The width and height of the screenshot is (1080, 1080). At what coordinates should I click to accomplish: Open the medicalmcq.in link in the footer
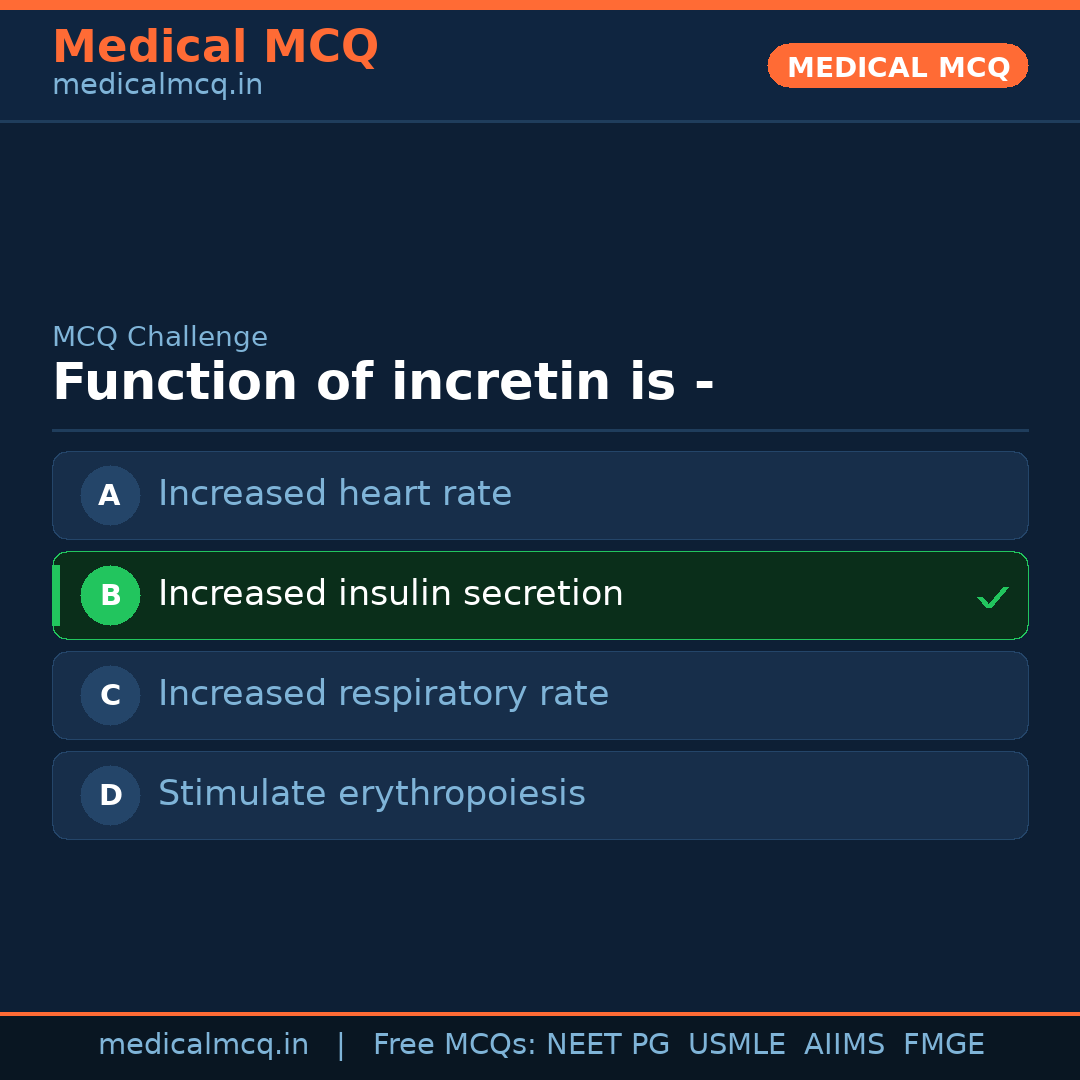point(203,1045)
